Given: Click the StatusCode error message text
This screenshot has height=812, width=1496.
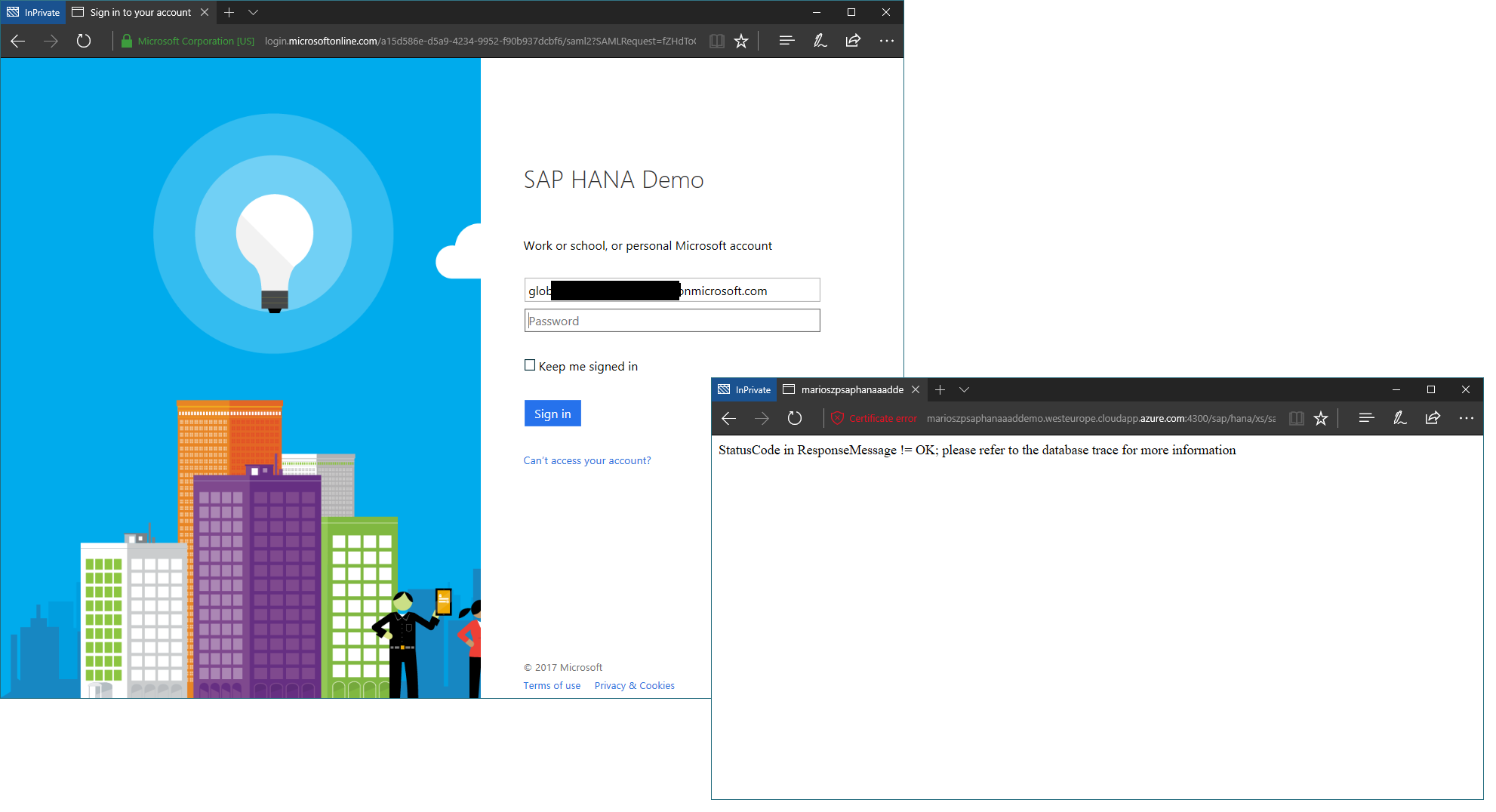Looking at the screenshot, I should pos(977,450).
